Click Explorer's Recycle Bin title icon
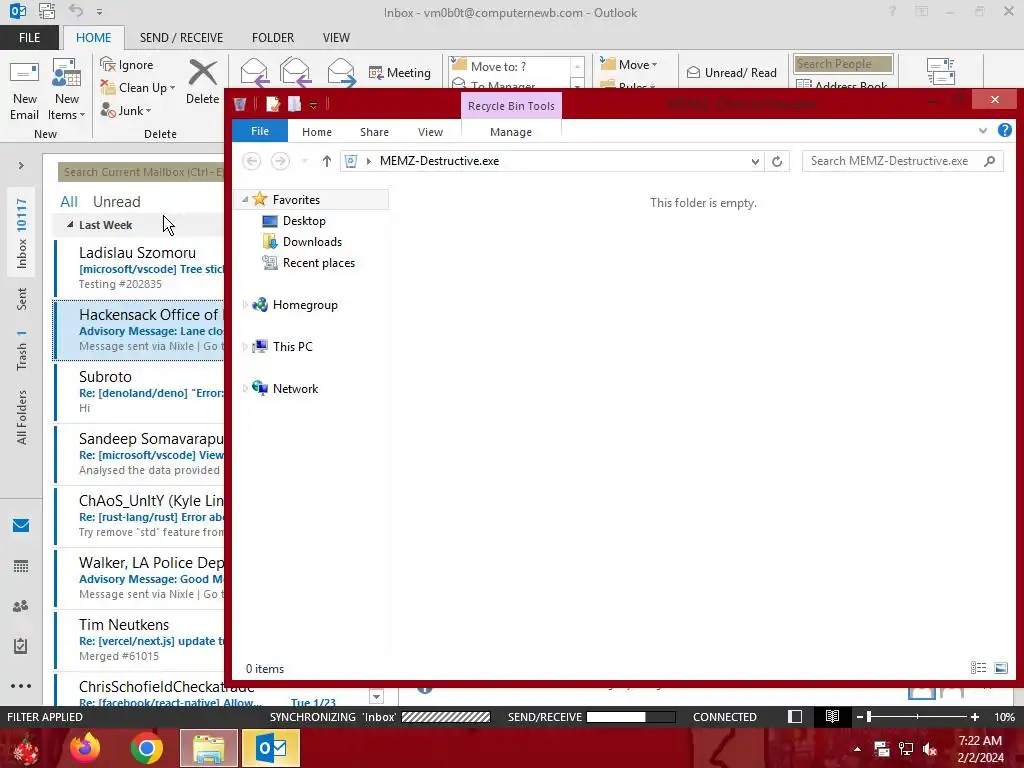Image resolution: width=1024 pixels, height=768 pixels. pyautogui.click(x=240, y=104)
